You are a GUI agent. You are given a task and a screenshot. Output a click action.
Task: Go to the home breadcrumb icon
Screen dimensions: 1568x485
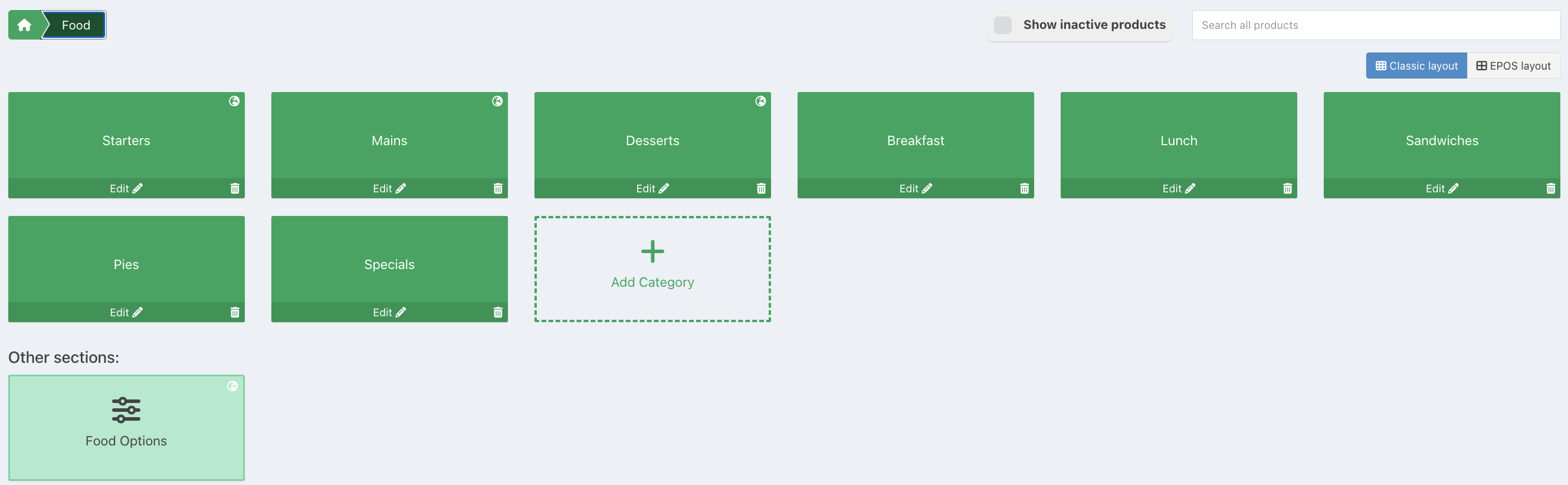coord(24,25)
